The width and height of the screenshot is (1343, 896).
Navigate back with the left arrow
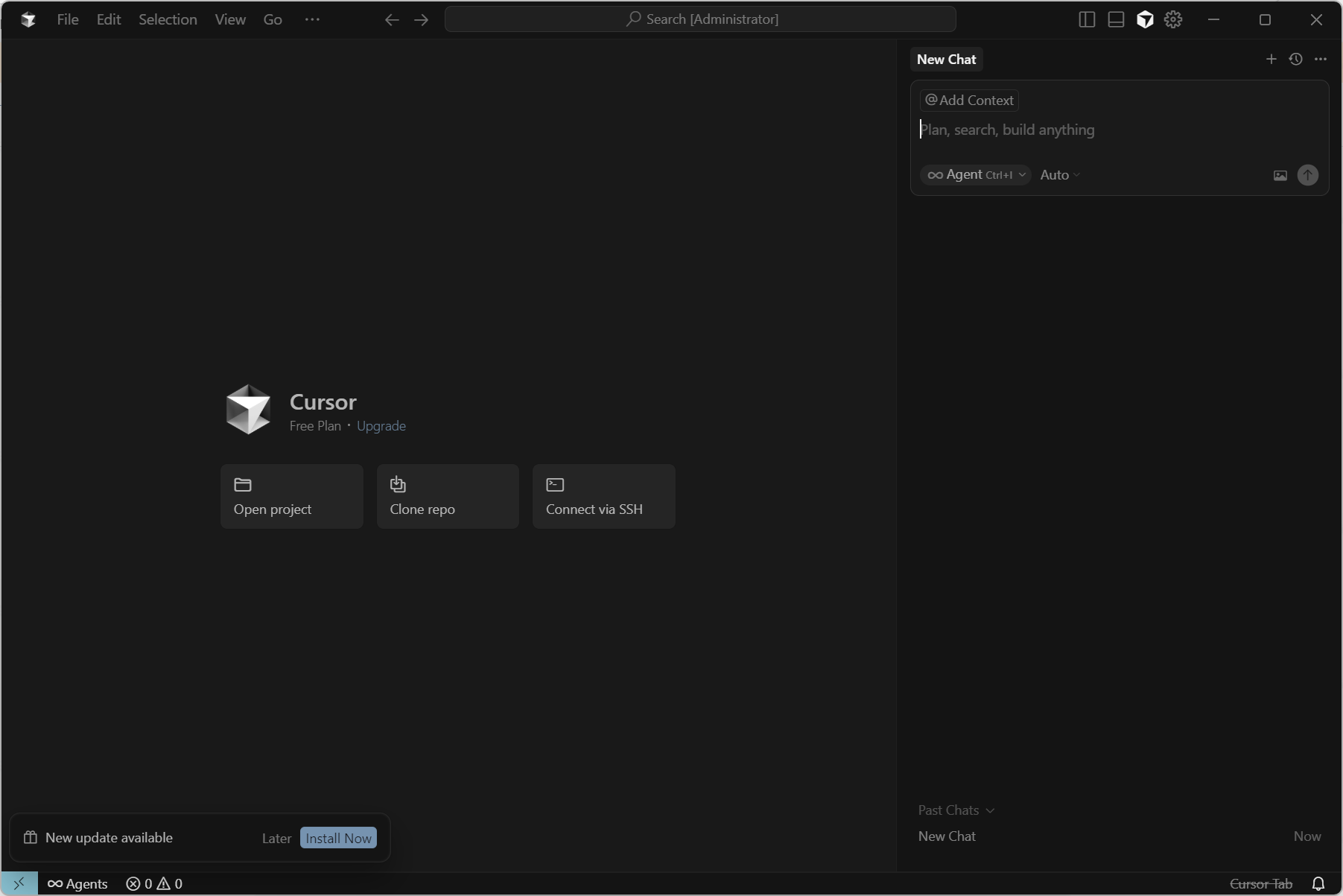pos(392,20)
